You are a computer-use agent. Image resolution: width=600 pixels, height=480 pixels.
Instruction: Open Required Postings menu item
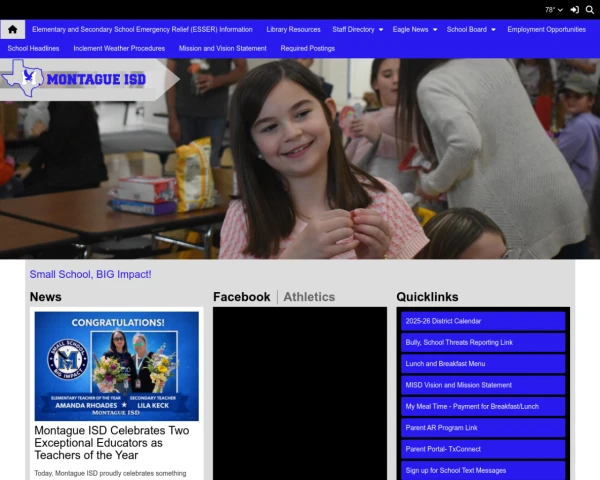pyautogui.click(x=308, y=49)
